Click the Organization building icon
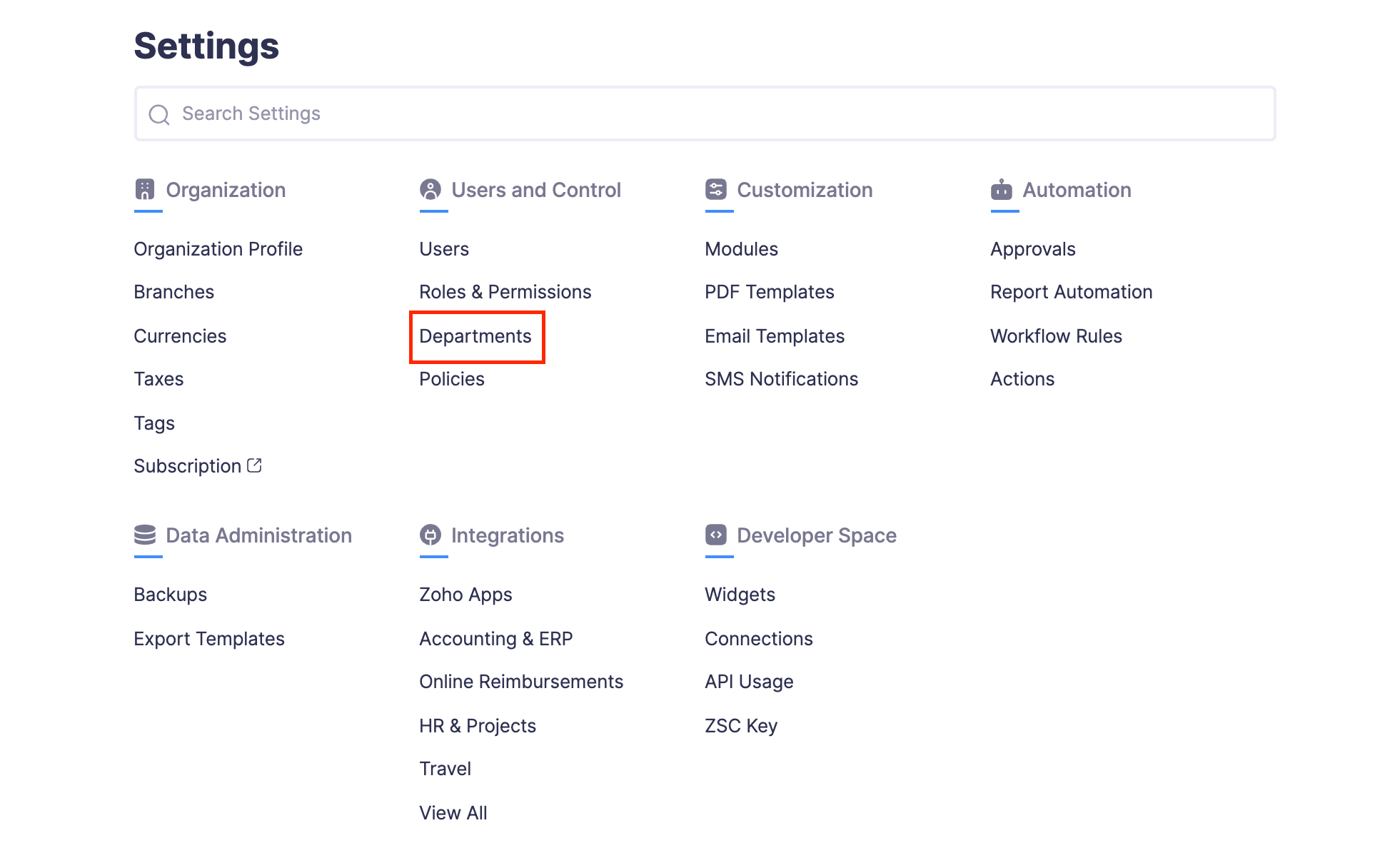Screen dimensions: 1375x868 pyautogui.click(x=145, y=190)
